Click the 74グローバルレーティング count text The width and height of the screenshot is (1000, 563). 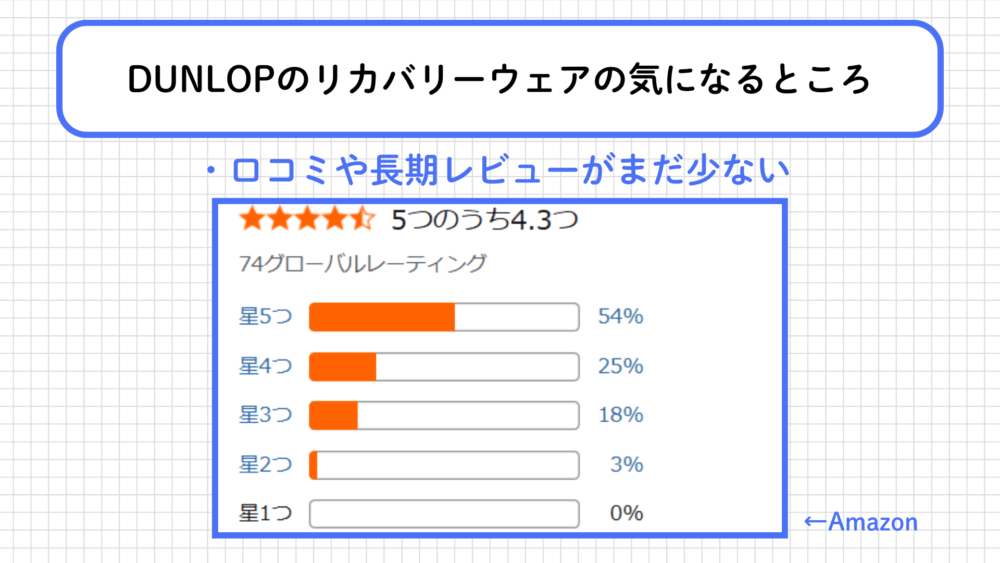(x=363, y=264)
